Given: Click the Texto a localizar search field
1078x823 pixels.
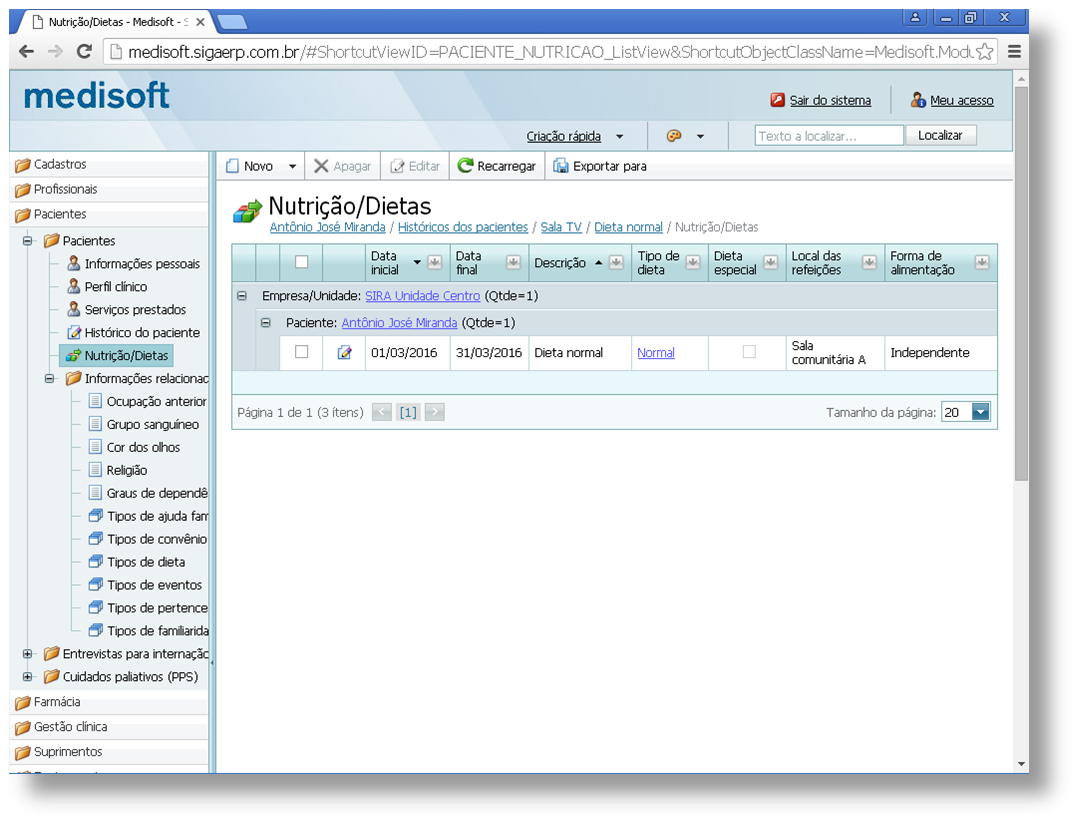Looking at the screenshot, I should (x=828, y=136).
